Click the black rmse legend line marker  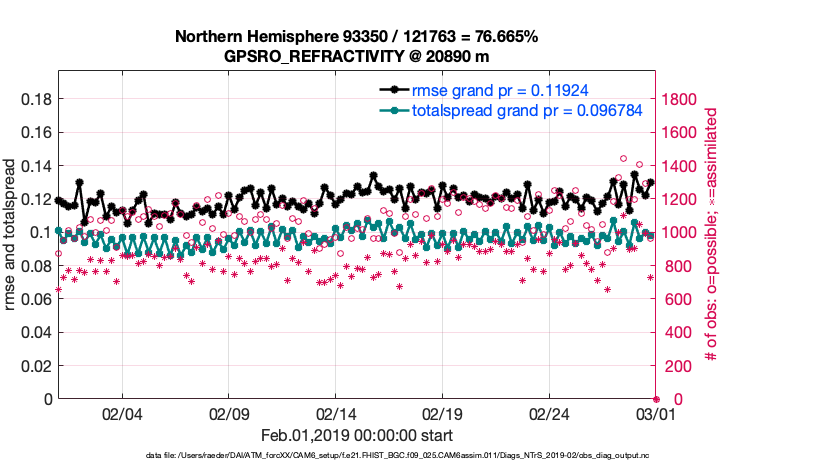tap(396, 90)
